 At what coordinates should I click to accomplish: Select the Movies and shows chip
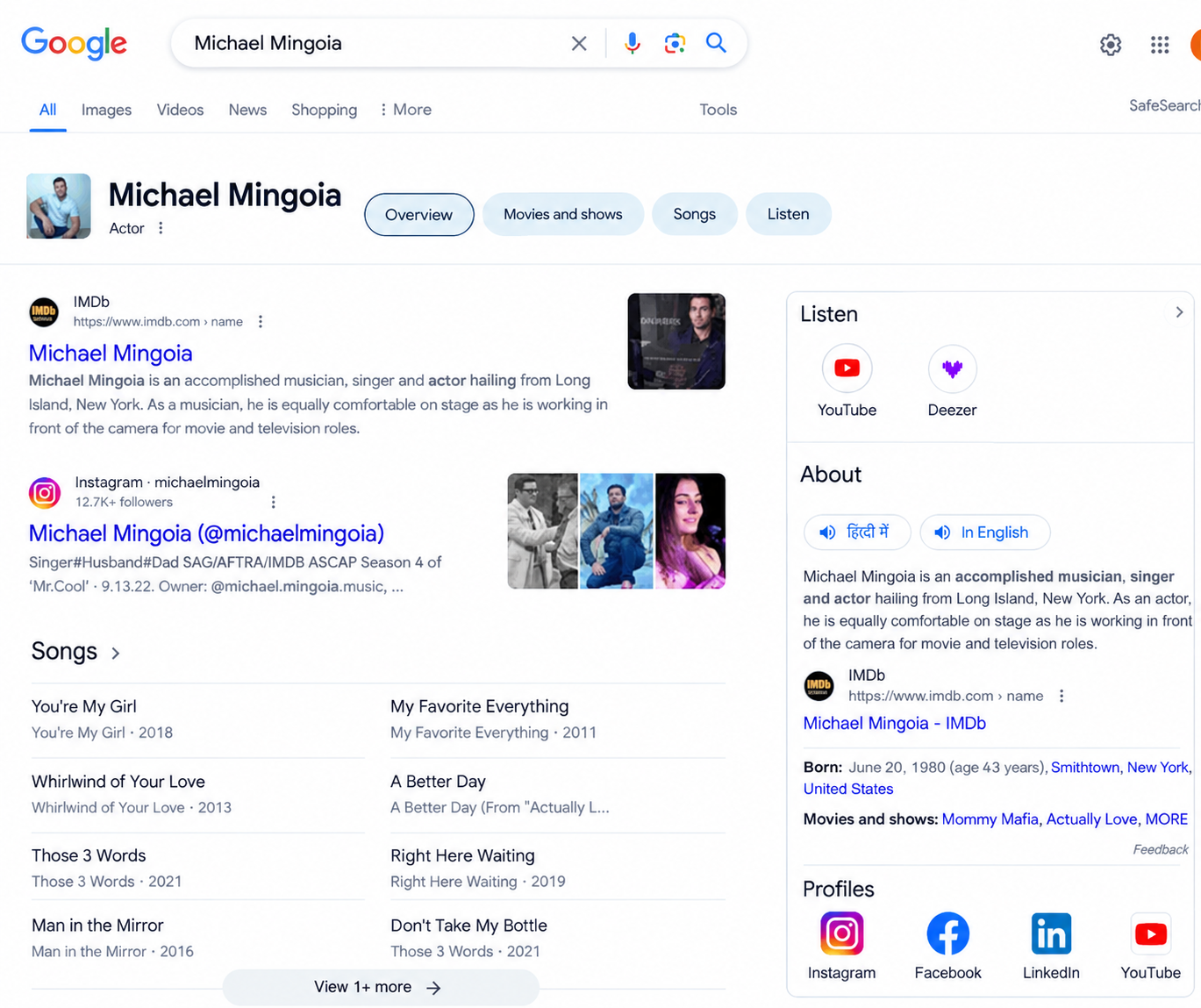tap(562, 214)
